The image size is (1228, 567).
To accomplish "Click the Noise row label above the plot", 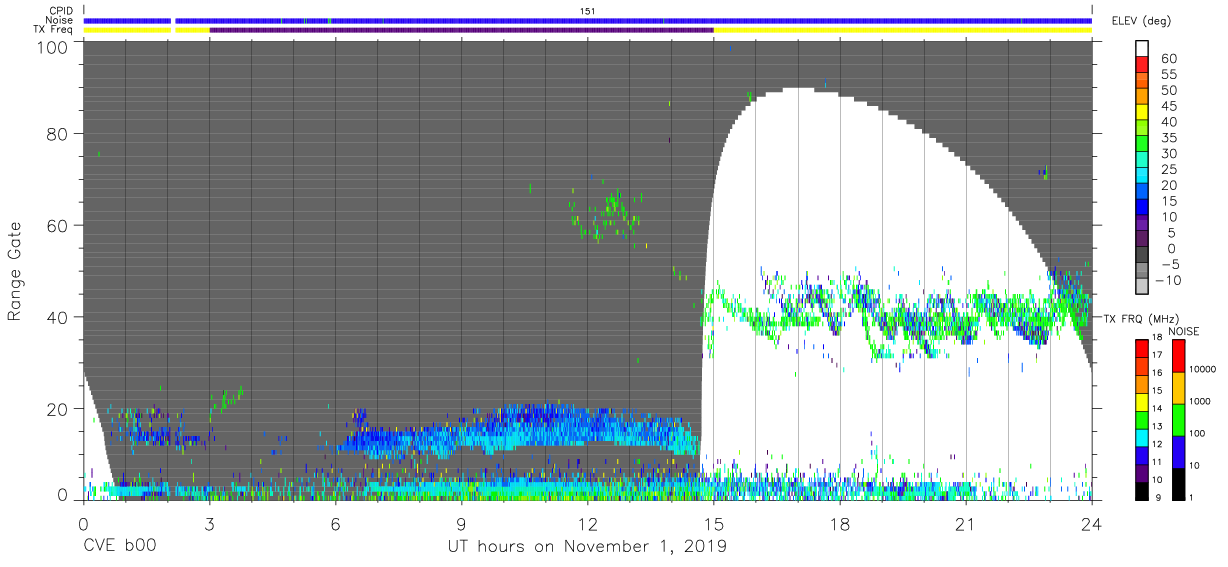I will click(x=61, y=20).
